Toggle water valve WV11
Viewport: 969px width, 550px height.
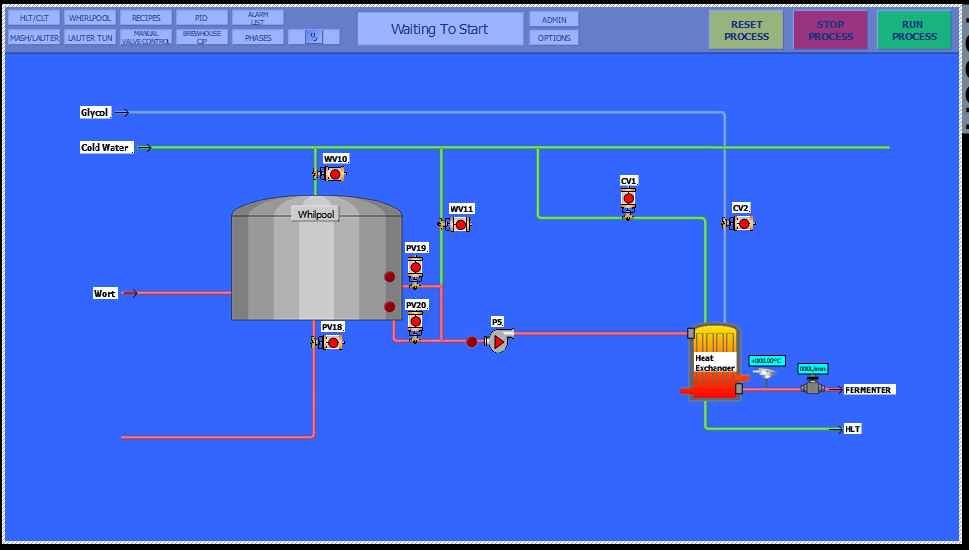pyautogui.click(x=455, y=225)
